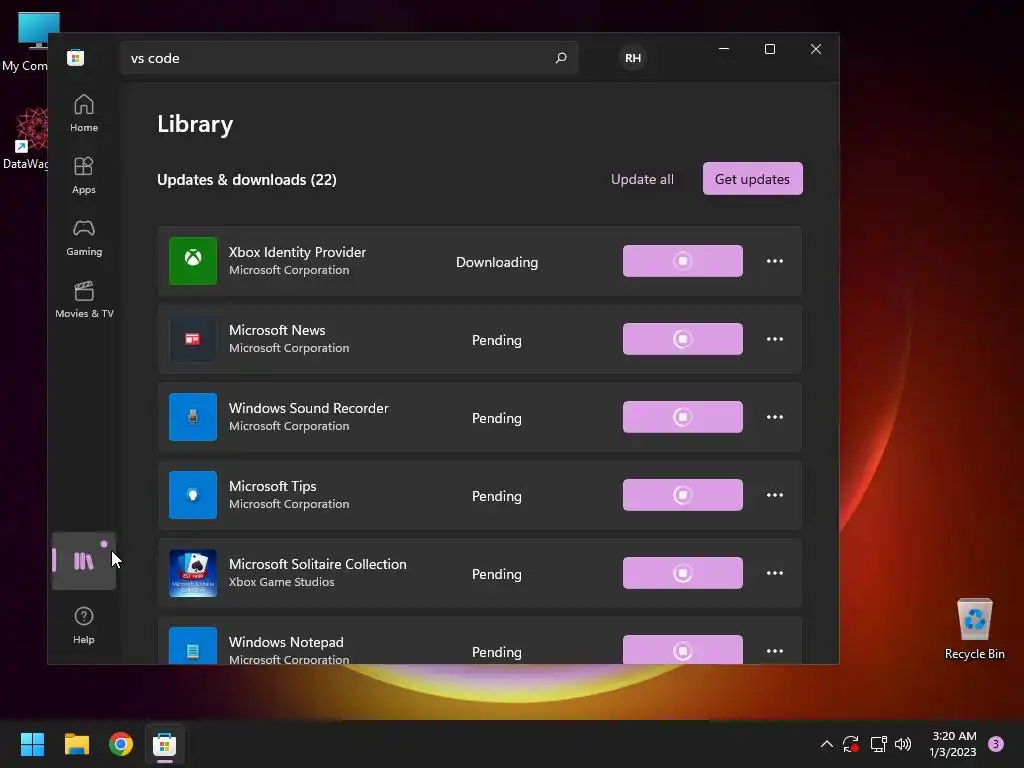Viewport: 1024px width, 768px height.
Task: Open more options for Windows Sound Recorder
Action: (x=775, y=417)
